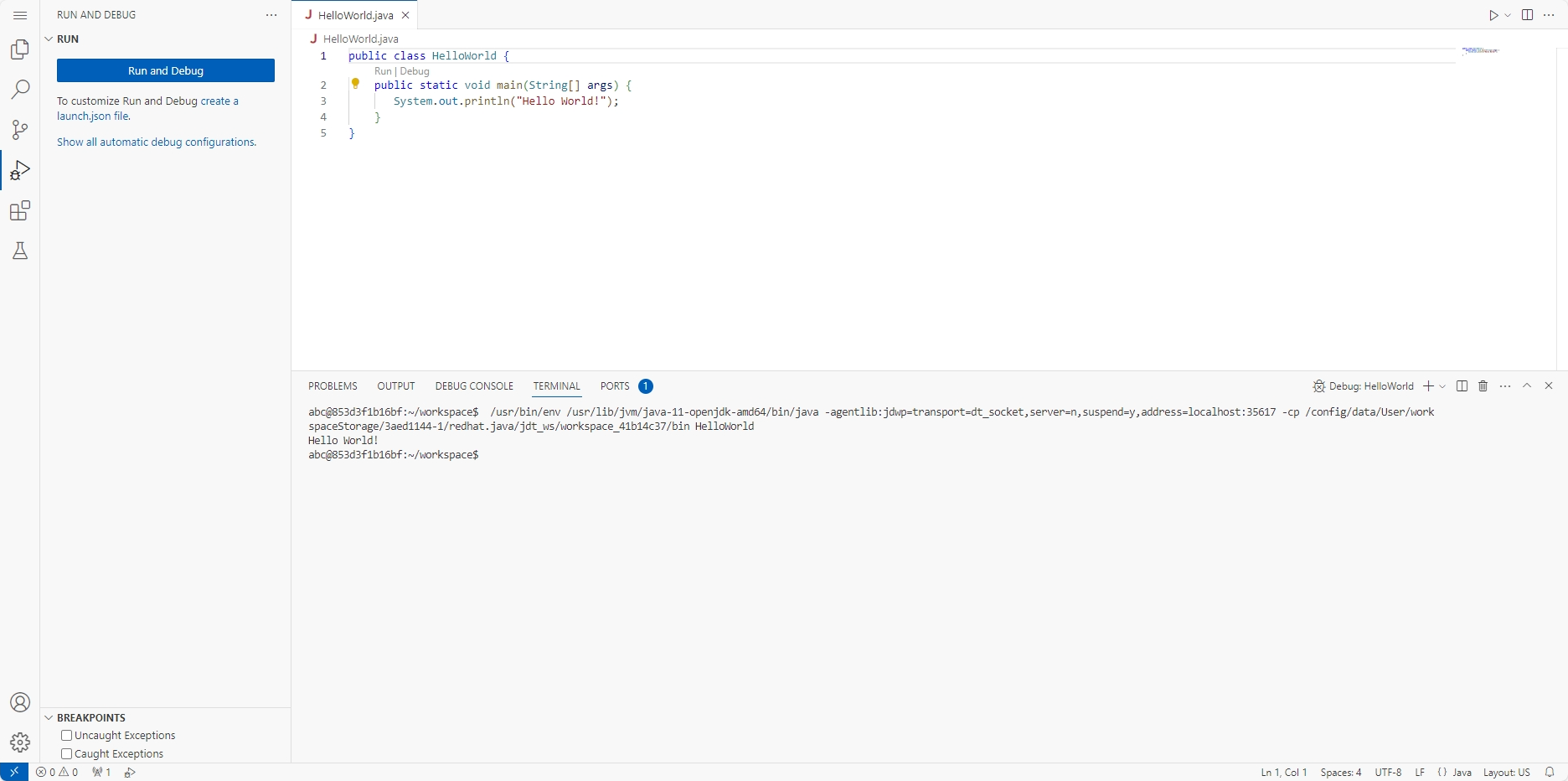Show errors and warnings count
Image resolution: width=1568 pixels, height=781 pixels.
click(x=57, y=773)
